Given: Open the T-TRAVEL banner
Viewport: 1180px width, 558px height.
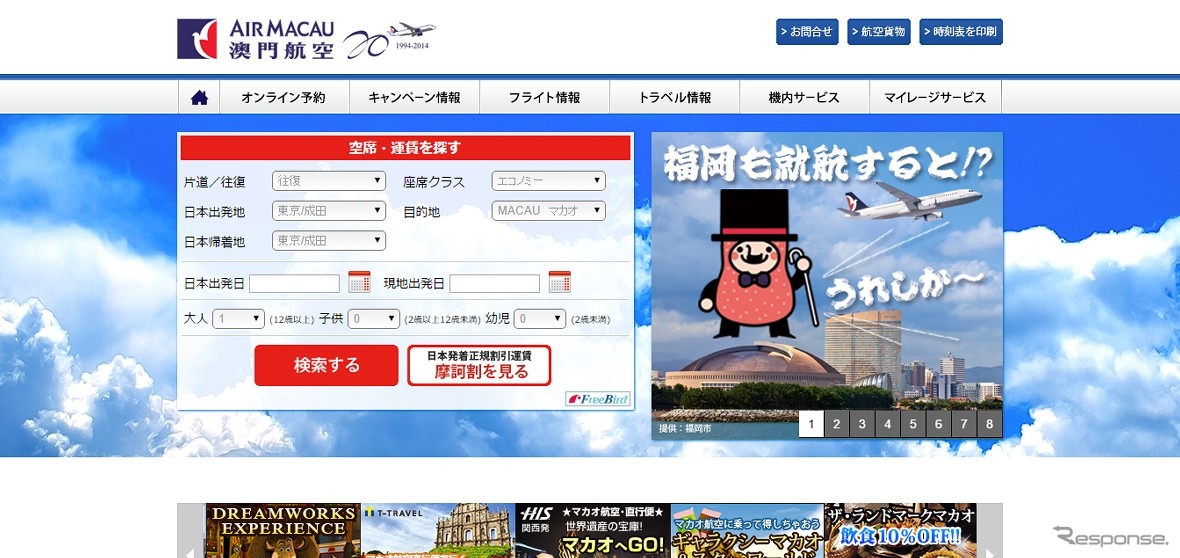Looking at the screenshot, I should (437, 531).
